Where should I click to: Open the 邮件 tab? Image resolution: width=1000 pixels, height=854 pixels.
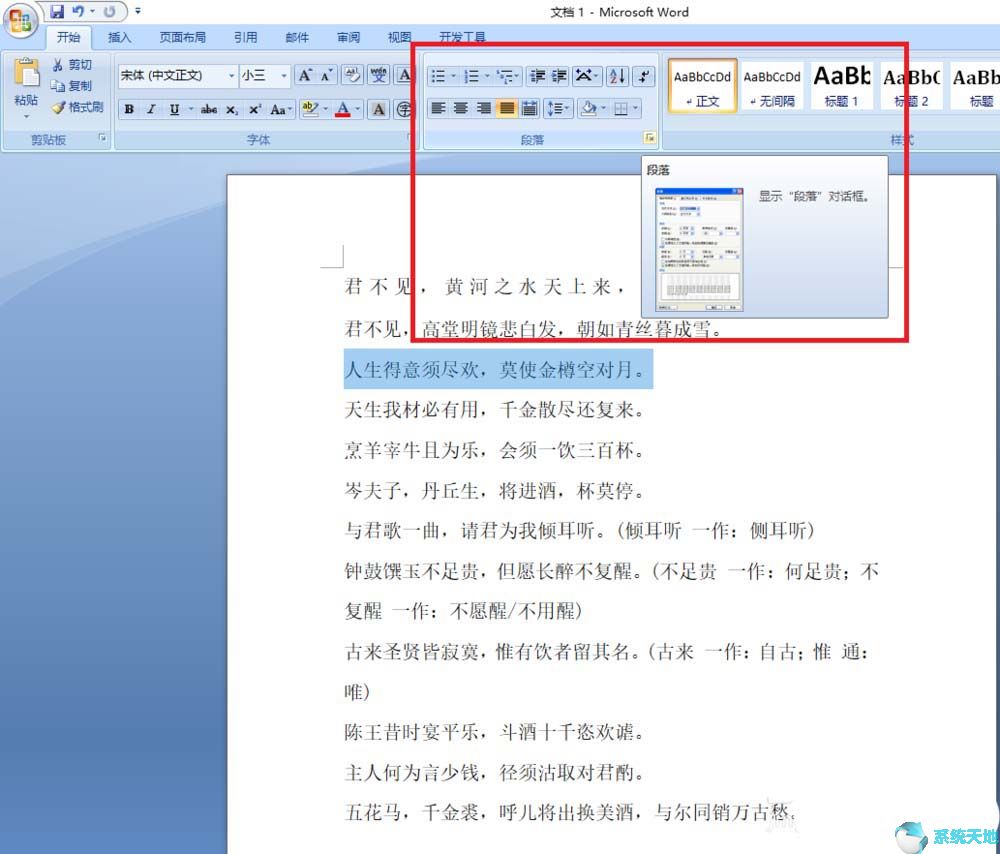tap(297, 37)
